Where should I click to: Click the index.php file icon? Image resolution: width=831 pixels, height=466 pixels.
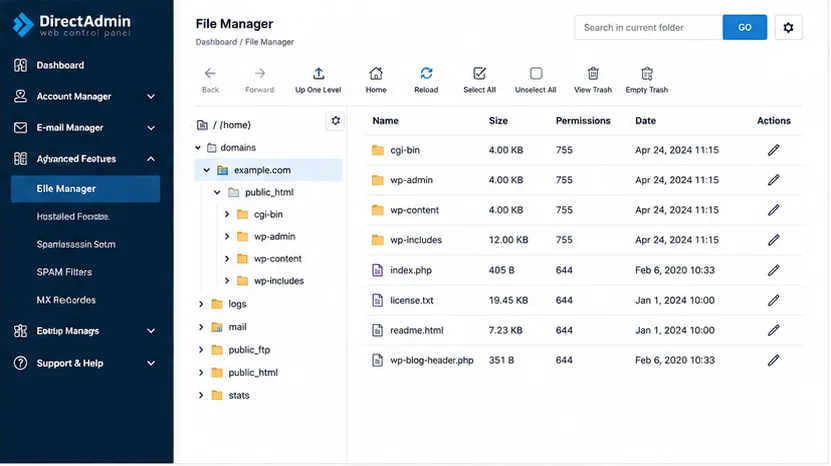pyautogui.click(x=377, y=270)
